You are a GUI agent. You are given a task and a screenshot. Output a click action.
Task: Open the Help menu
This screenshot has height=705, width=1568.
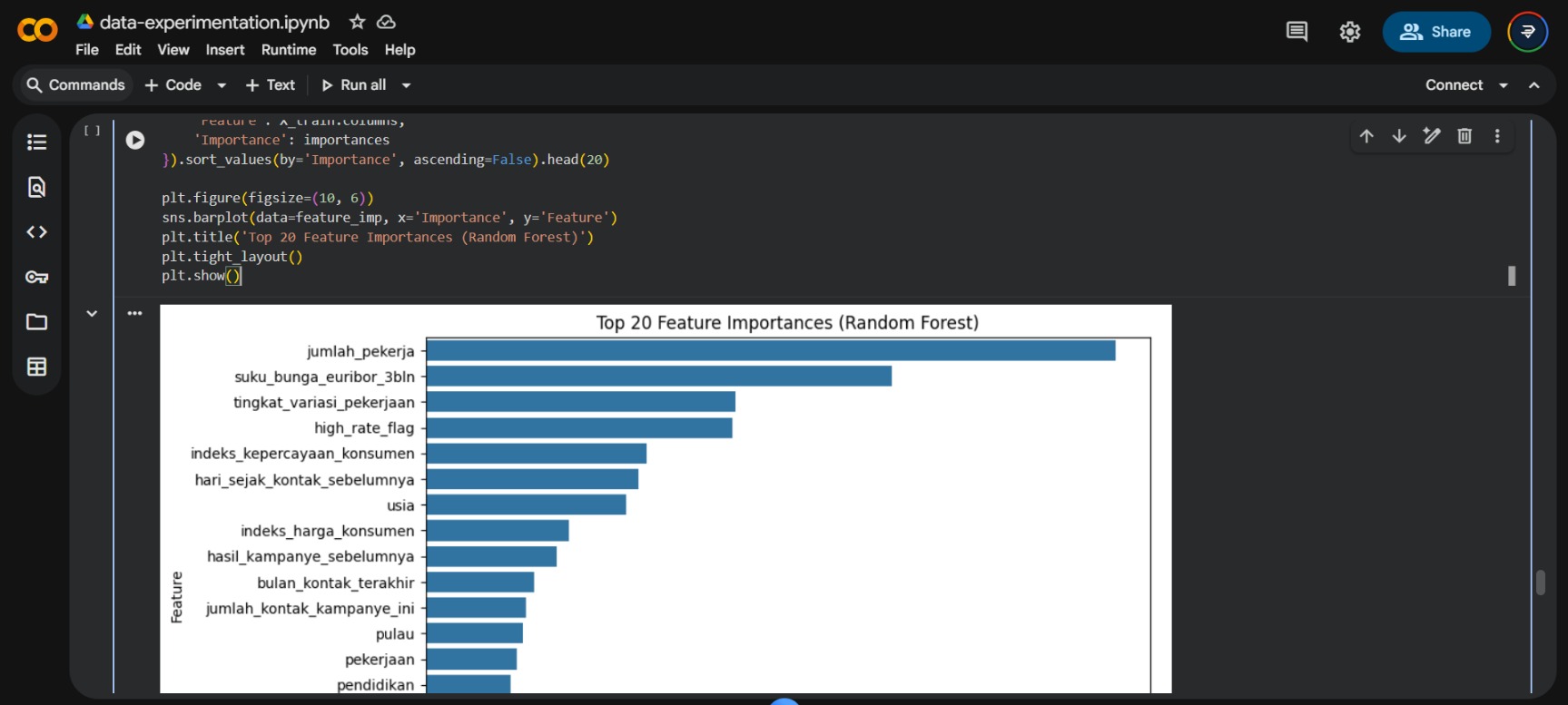pyautogui.click(x=399, y=50)
